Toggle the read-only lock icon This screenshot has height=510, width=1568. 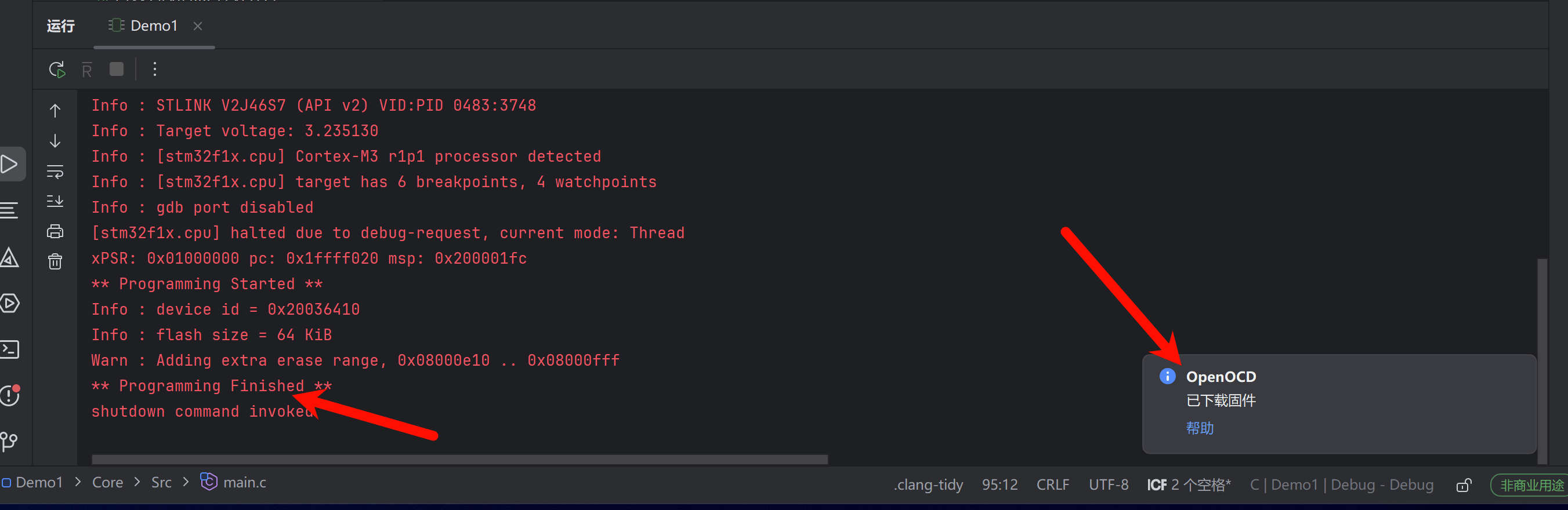[1464, 485]
